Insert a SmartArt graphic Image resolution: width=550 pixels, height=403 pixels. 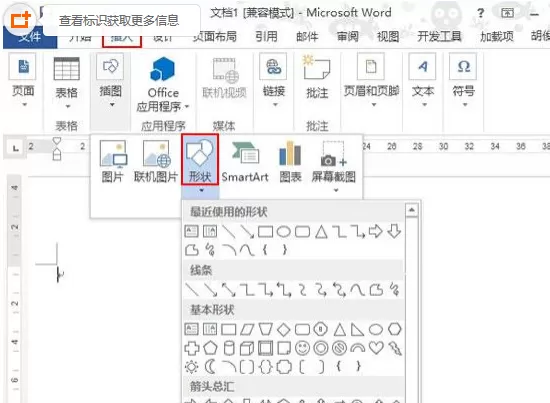[x=245, y=161]
